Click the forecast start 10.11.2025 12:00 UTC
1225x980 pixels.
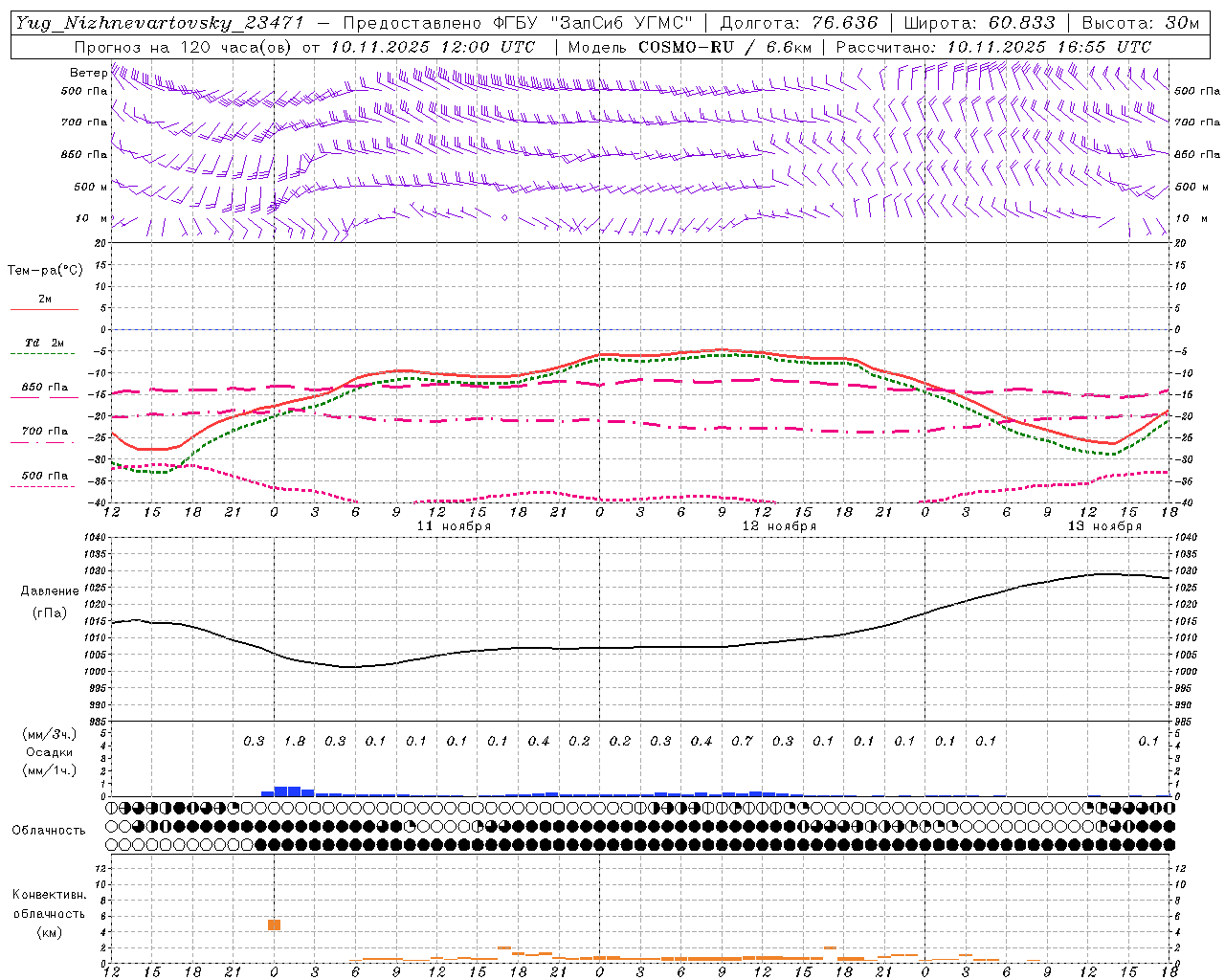point(433,47)
